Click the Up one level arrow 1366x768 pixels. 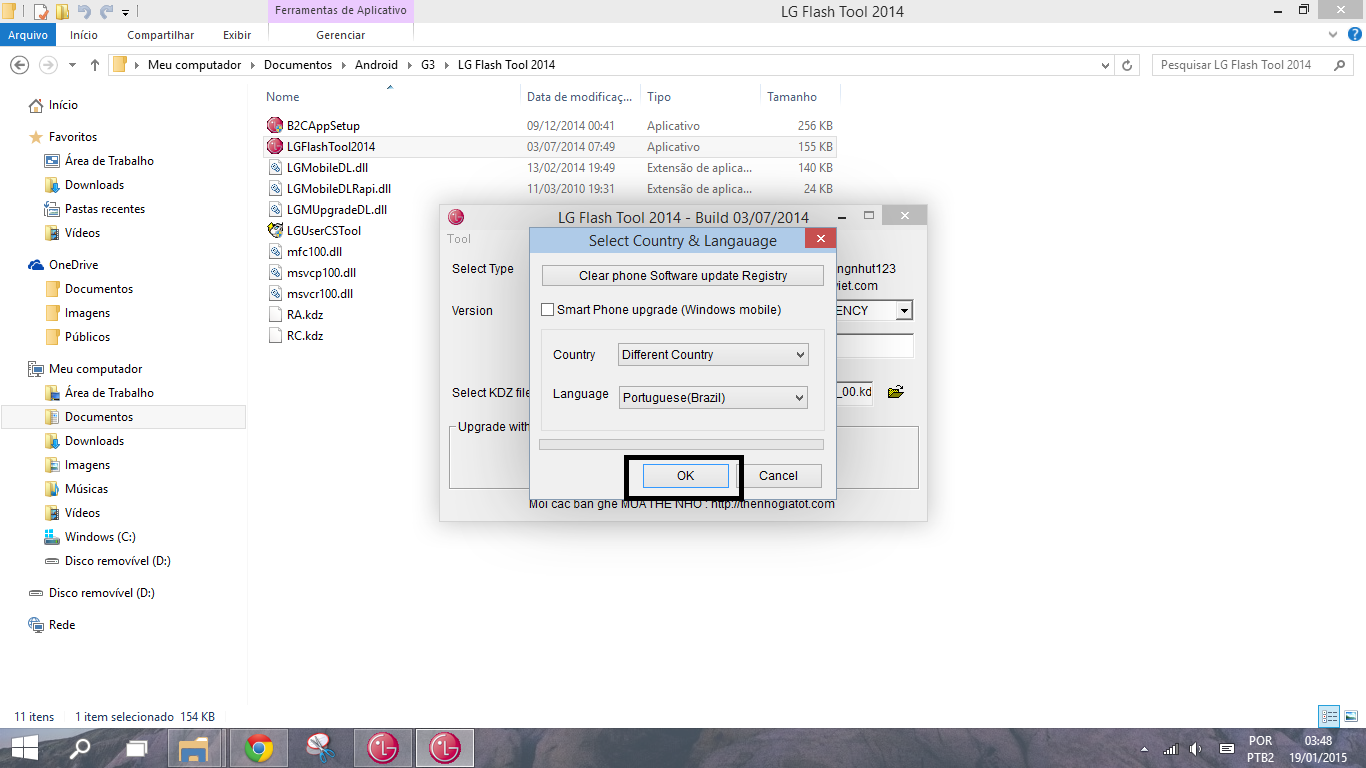(x=95, y=65)
